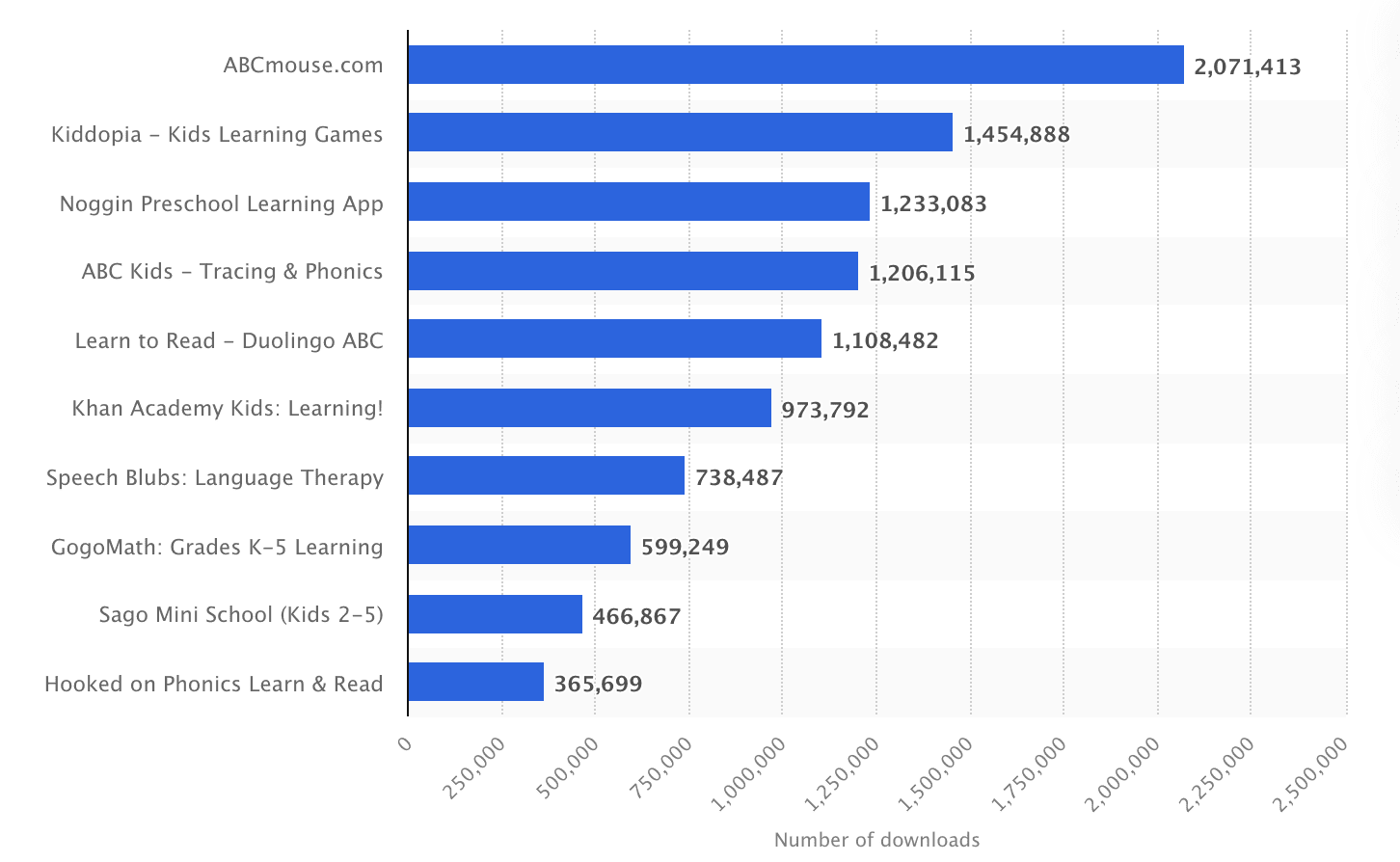Click the label 'ABCmouse.com'

point(304,66)
